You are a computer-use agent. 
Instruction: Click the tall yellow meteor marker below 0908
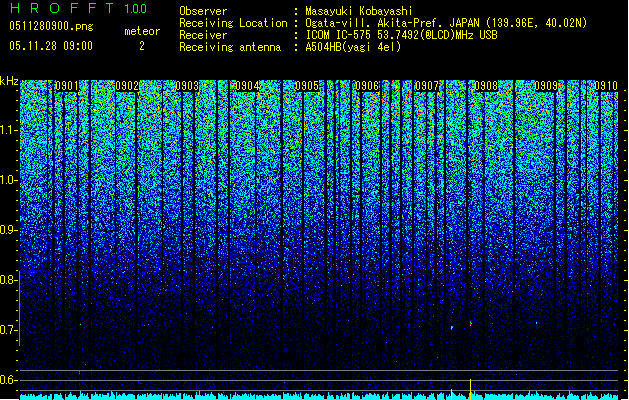pyautogui.click(x=471, y=389)
